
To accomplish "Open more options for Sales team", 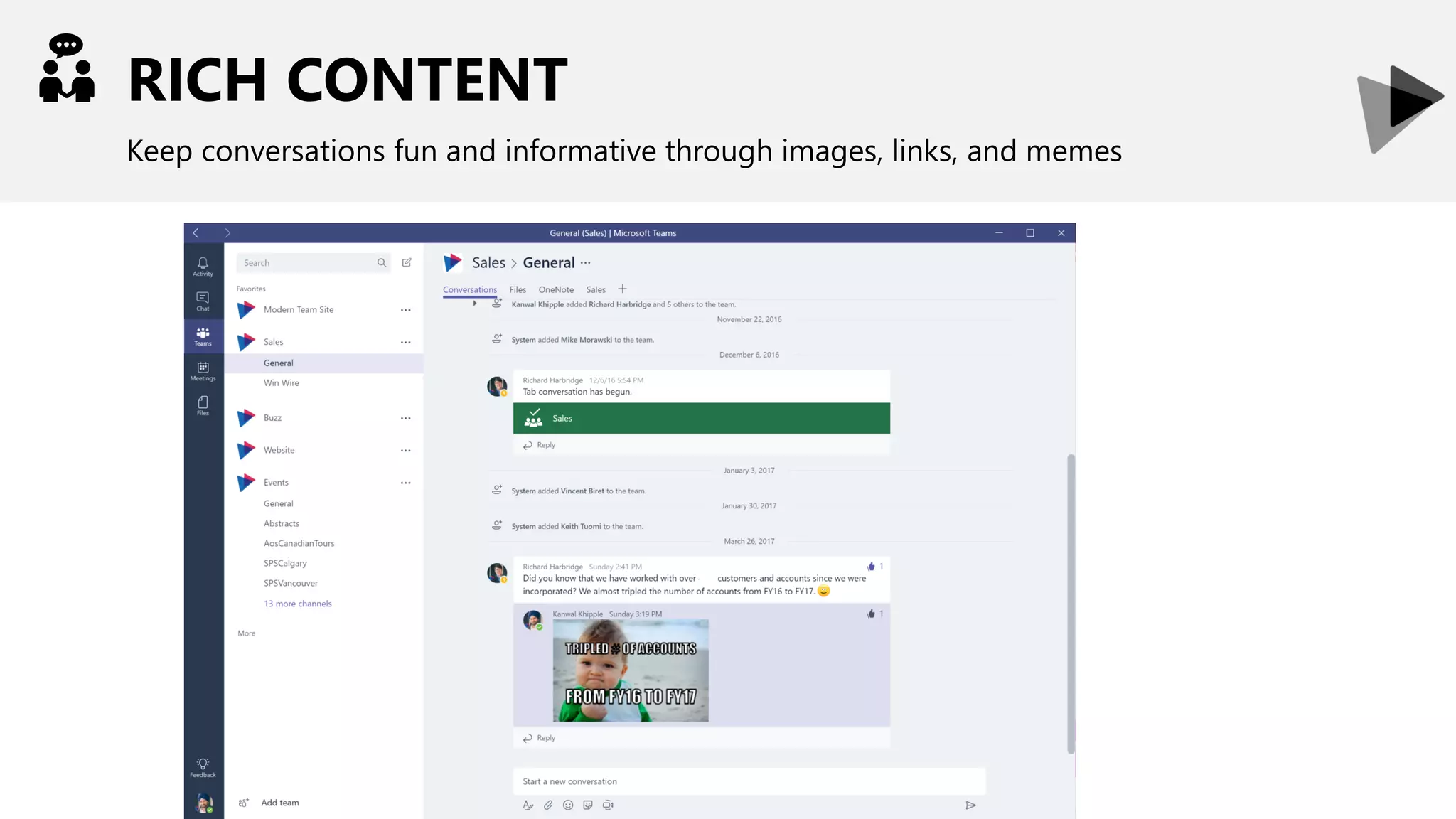I will [x=405, y=343].
